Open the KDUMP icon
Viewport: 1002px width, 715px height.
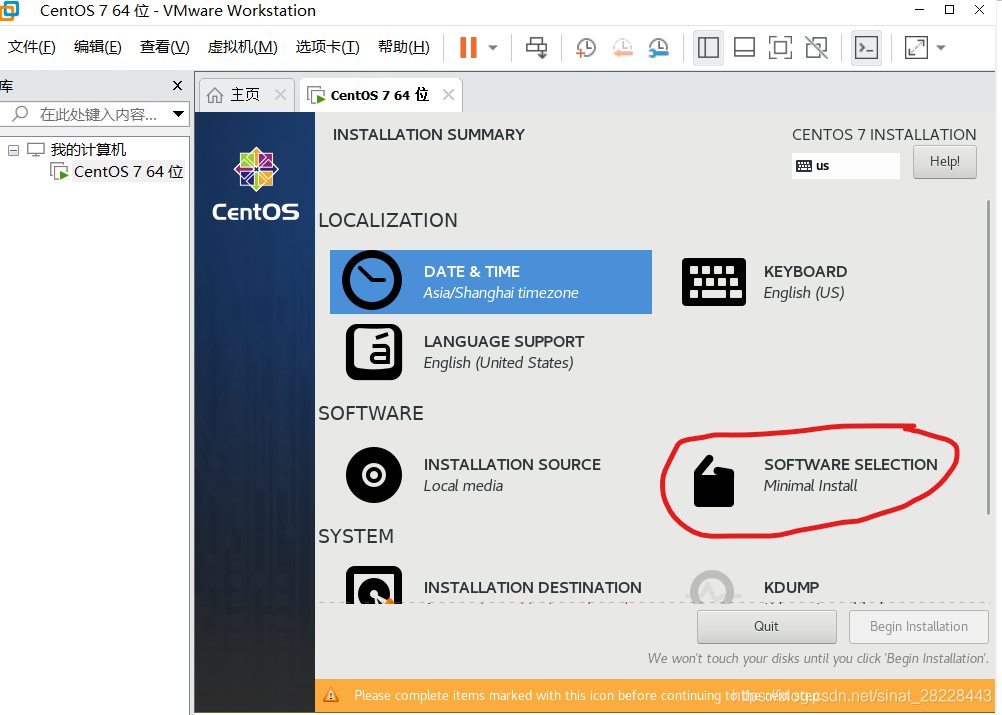click(x=713, y=587)
